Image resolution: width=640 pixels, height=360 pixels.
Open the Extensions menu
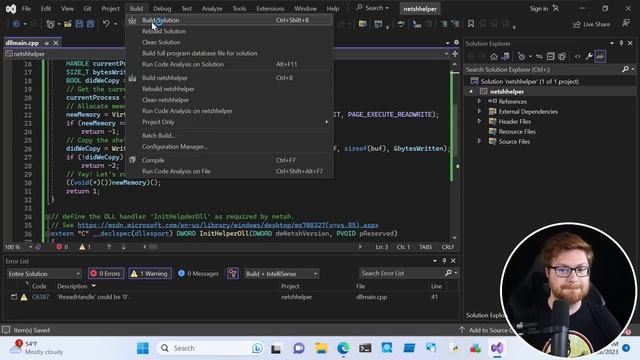(x=270, y=8)
